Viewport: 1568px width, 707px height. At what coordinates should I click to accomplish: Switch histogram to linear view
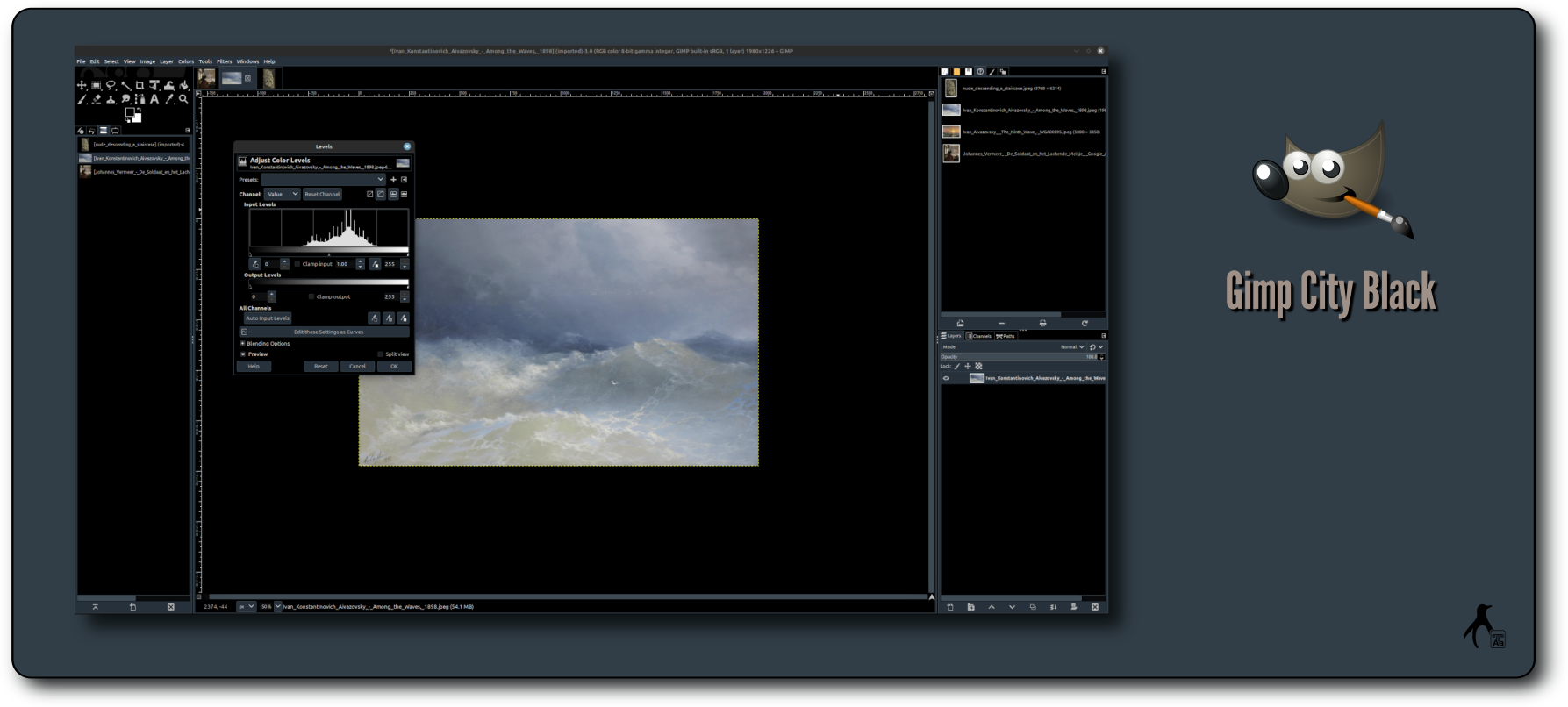[x=393, y=195]
